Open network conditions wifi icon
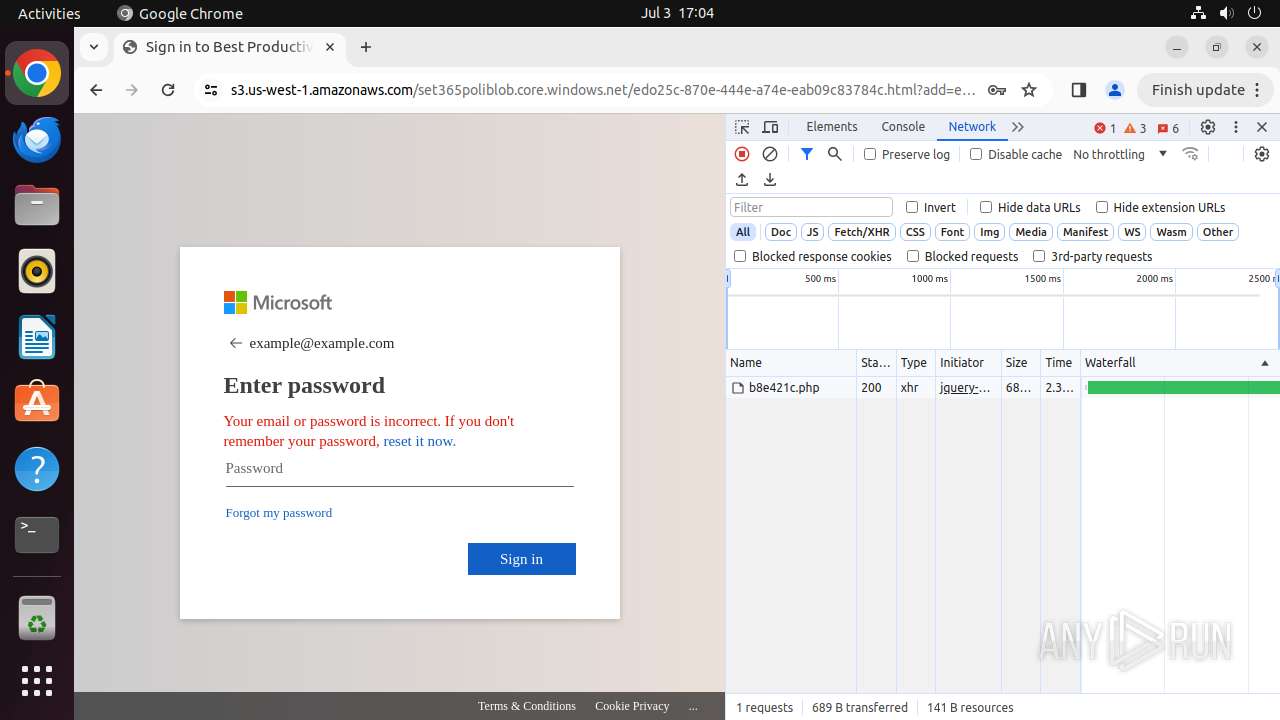Screen dimensions: 1280x720 (x=1190, y=154)
